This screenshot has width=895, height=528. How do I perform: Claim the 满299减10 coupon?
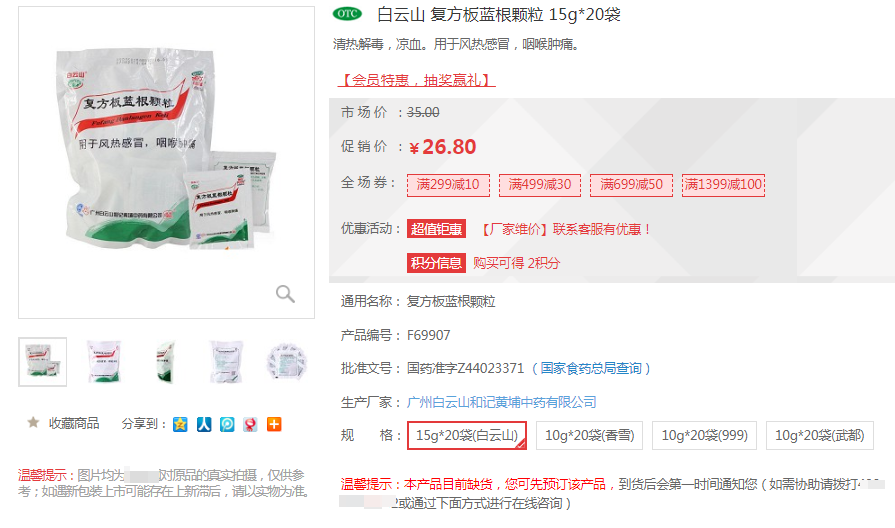click(x=448, y=185)
